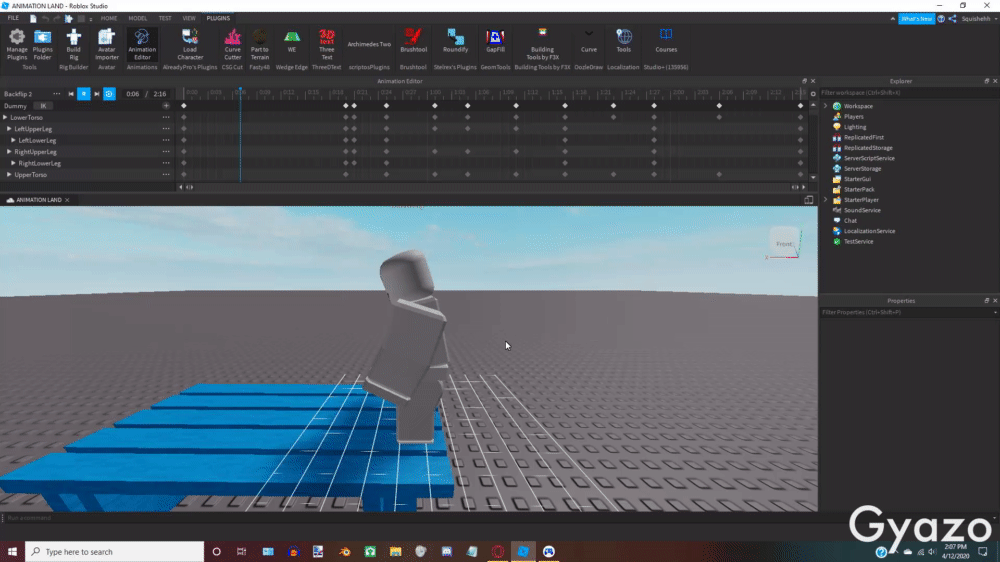The width and height of the screenshot is (1000, 562).
Task: Select ServerScriptService in the Explorer
Action: [x=869, y=158]
